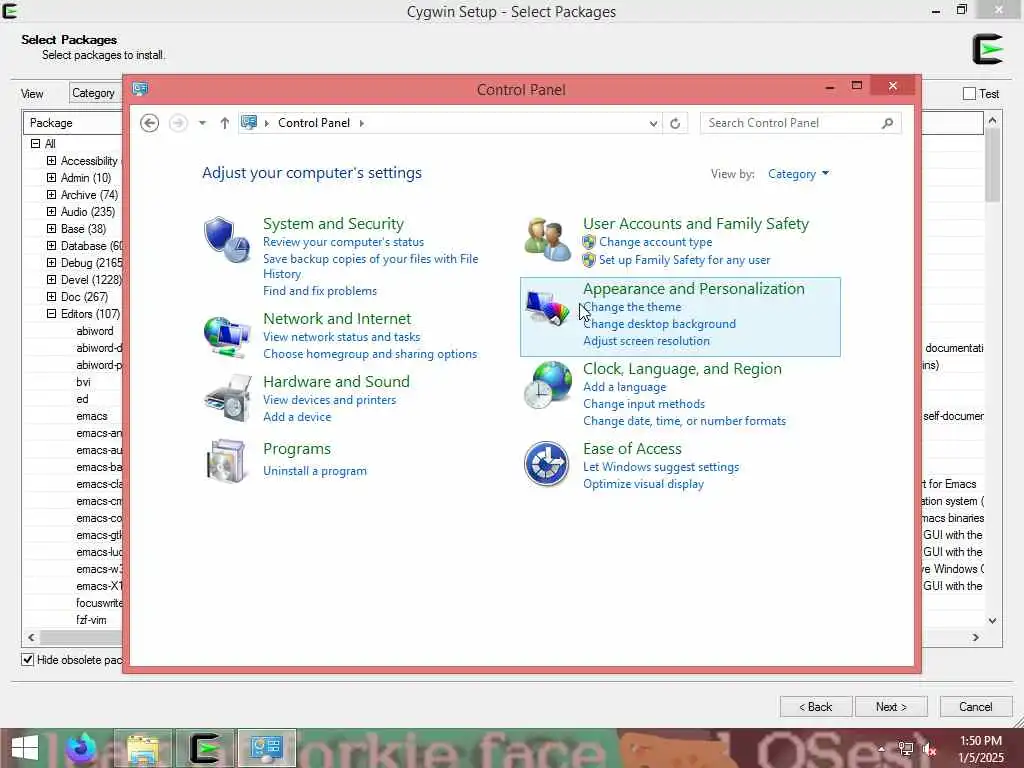
Task: Click the Back arrow in Control Panel
Action: tap(150, 123)
